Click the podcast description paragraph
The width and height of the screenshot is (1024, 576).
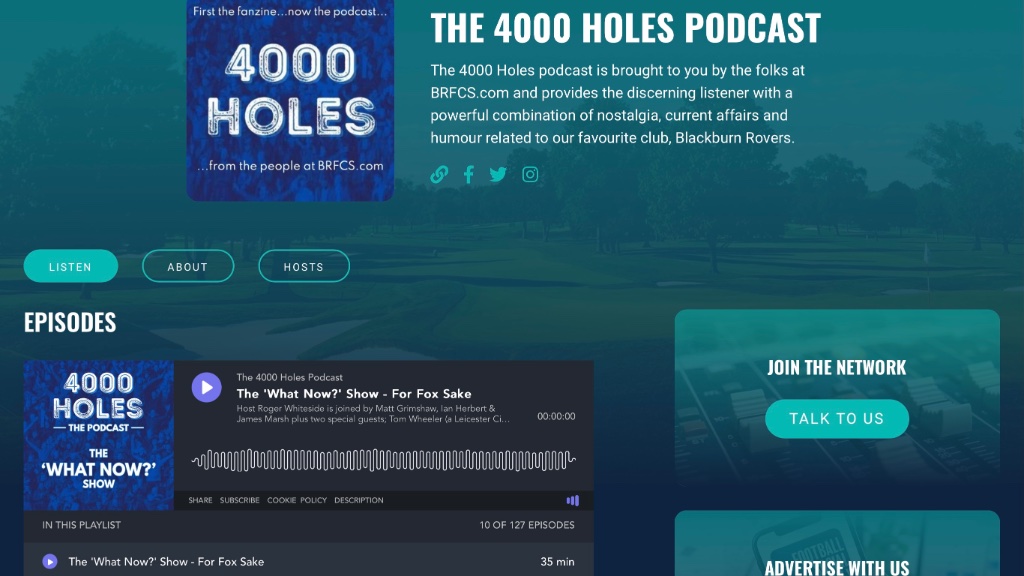(x=618, y=104)
